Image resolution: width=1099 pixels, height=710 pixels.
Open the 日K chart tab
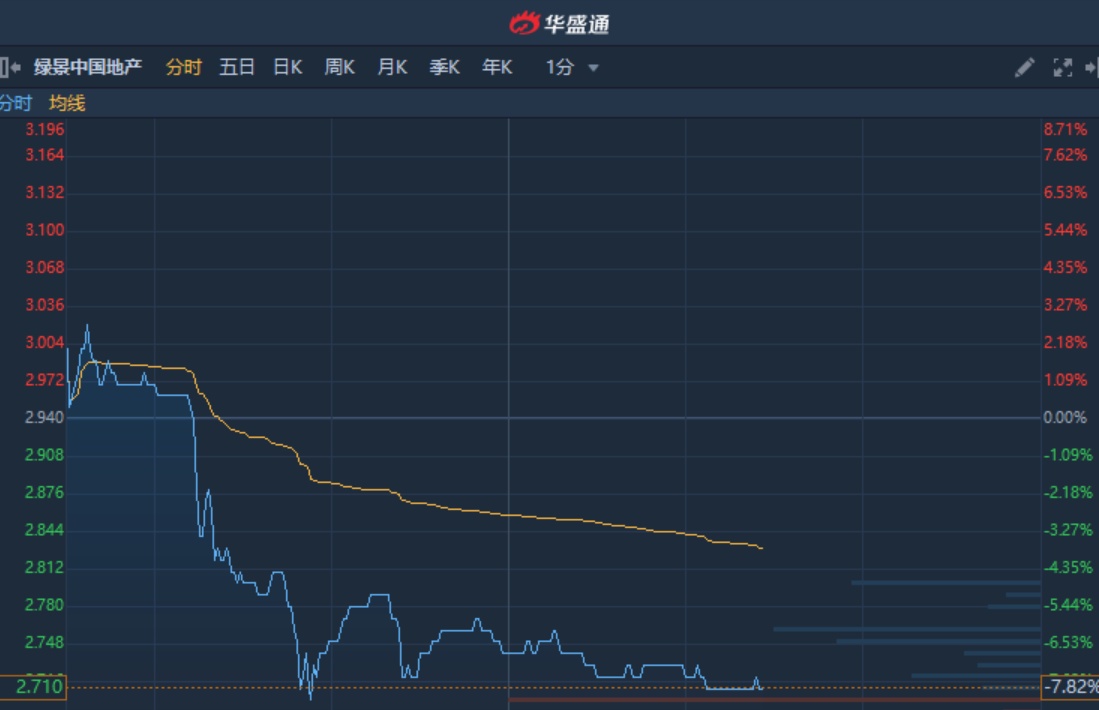click(287, 67)
